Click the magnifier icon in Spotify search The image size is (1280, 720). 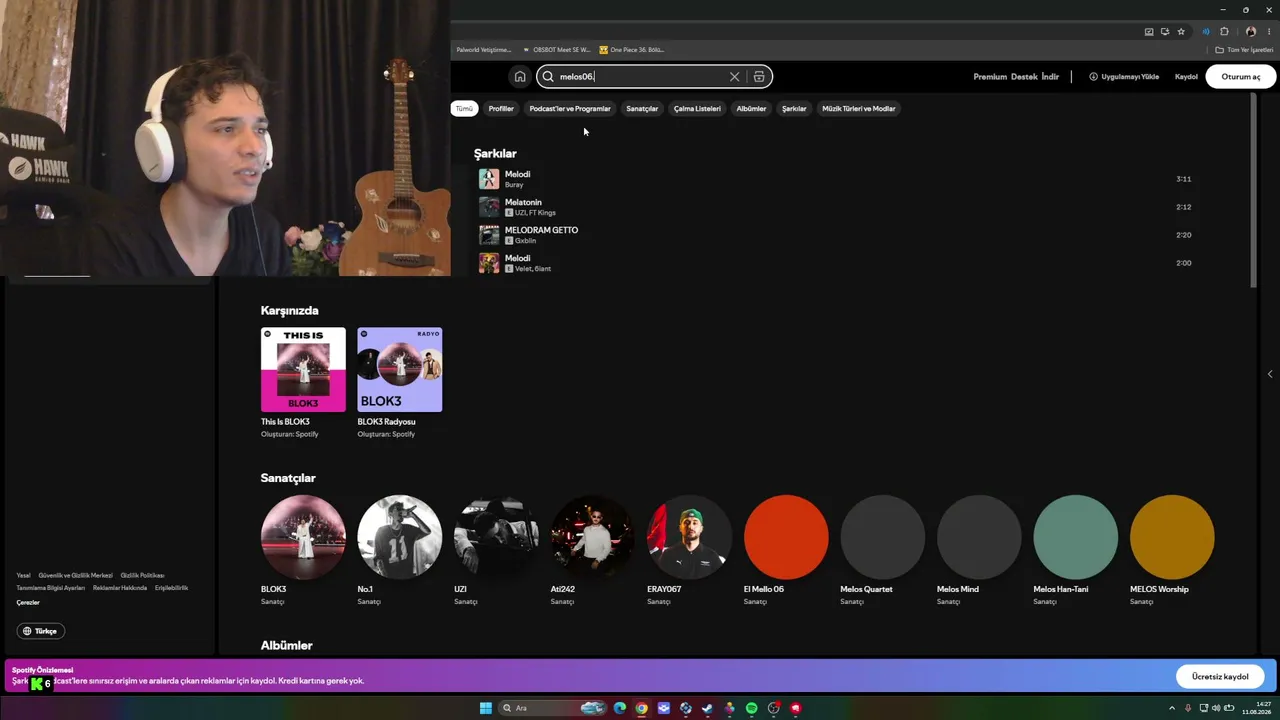click(x=548, y=76)
